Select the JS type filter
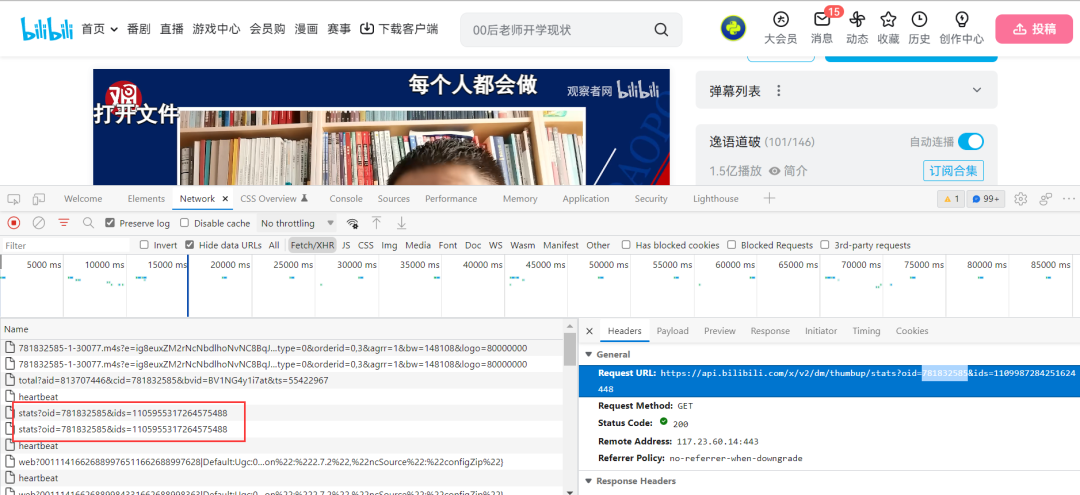The image size is (1080, 495). point(346,245)
